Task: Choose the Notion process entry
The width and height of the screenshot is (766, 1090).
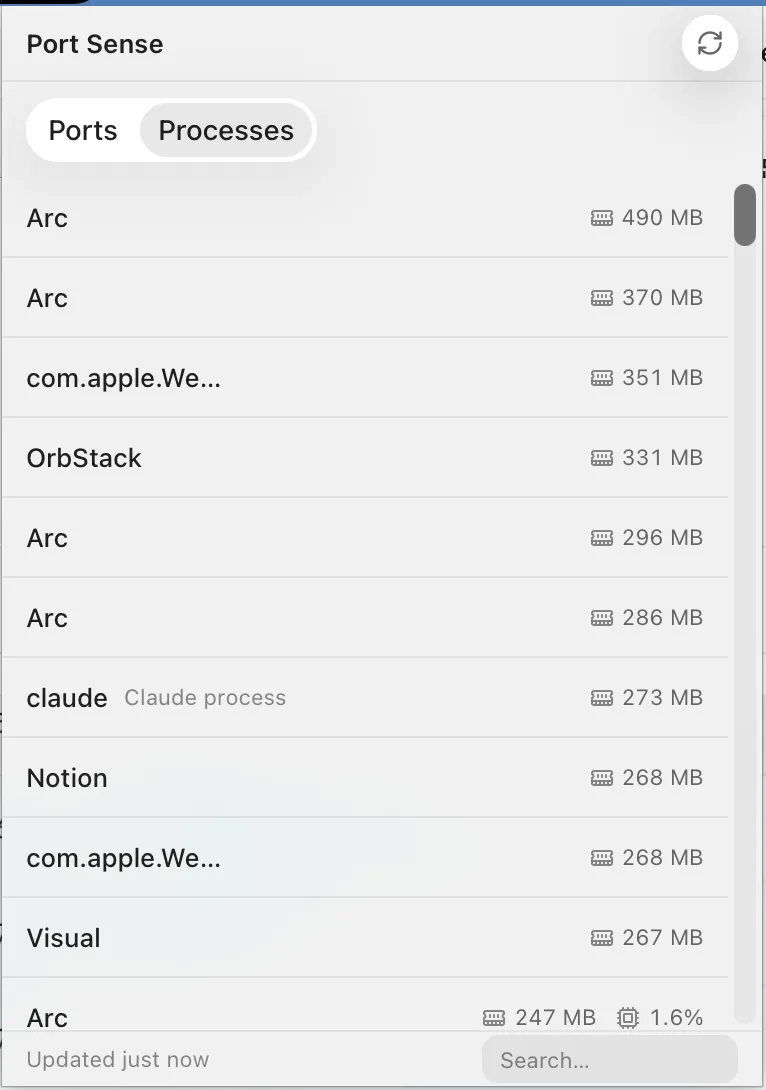Action: click(365, 777)
